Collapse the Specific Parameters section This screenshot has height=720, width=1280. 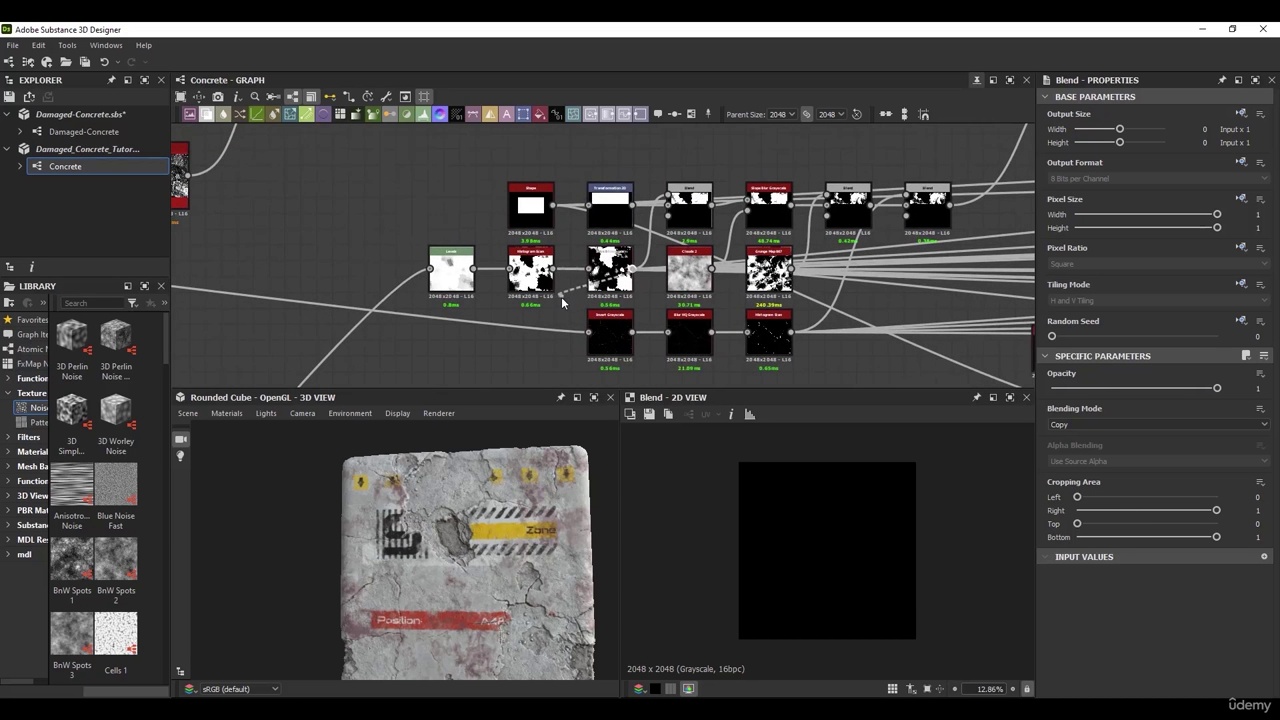point(1045,356)
